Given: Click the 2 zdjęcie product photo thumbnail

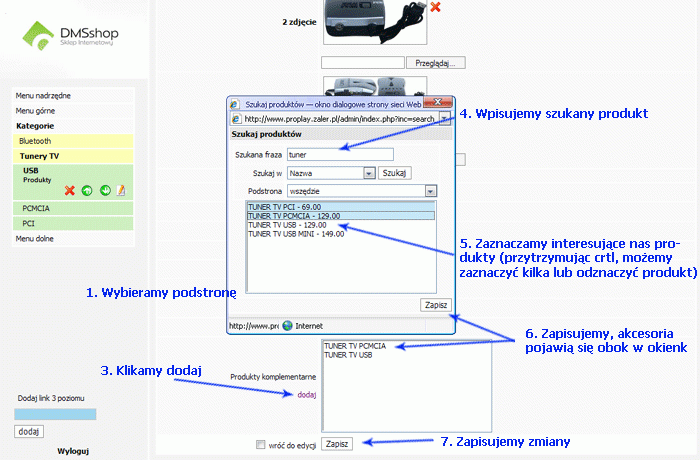Looking at the screenshot, I should tap(375, 21).
